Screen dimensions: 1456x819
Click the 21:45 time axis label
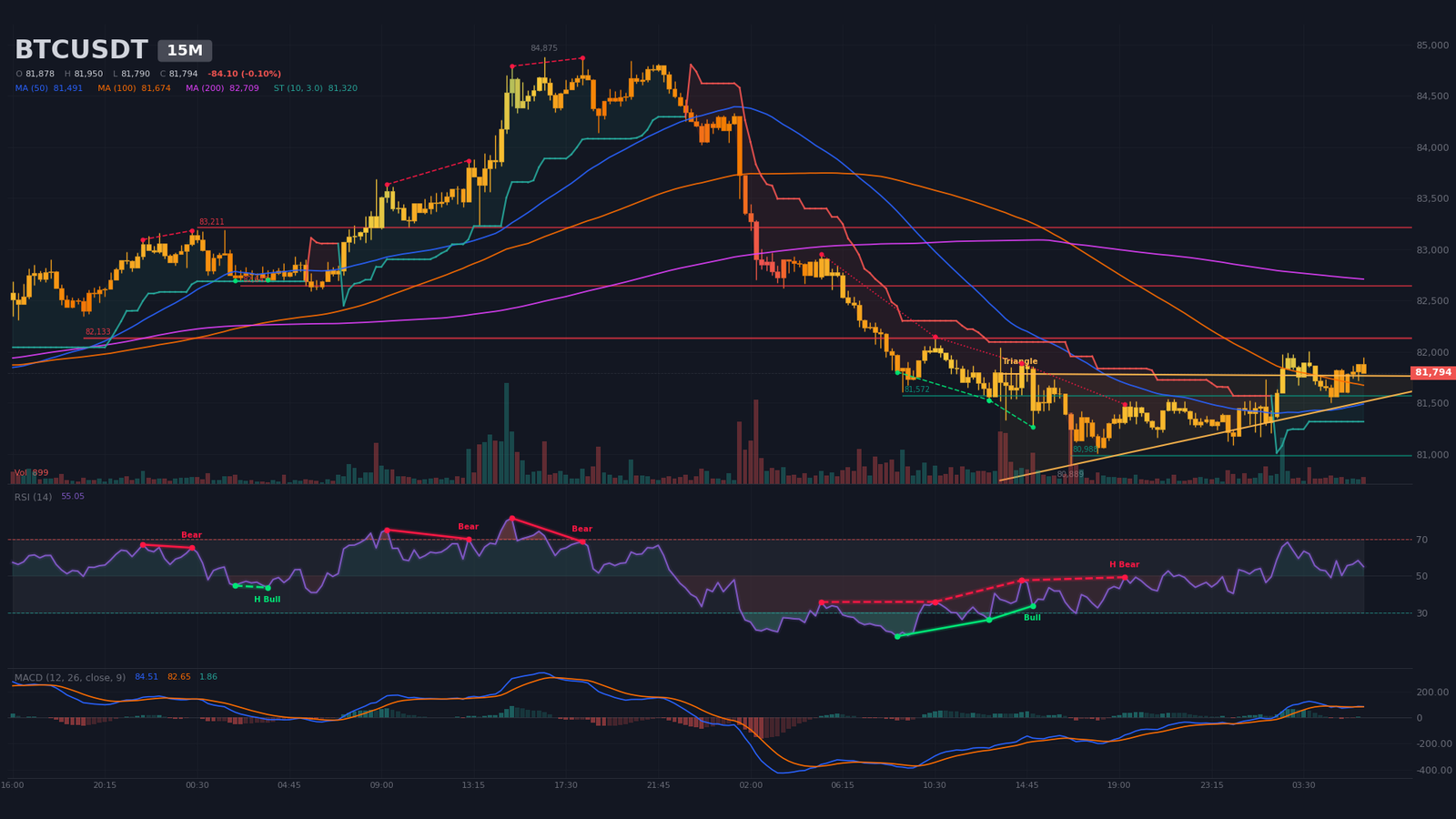pos(658,785)
